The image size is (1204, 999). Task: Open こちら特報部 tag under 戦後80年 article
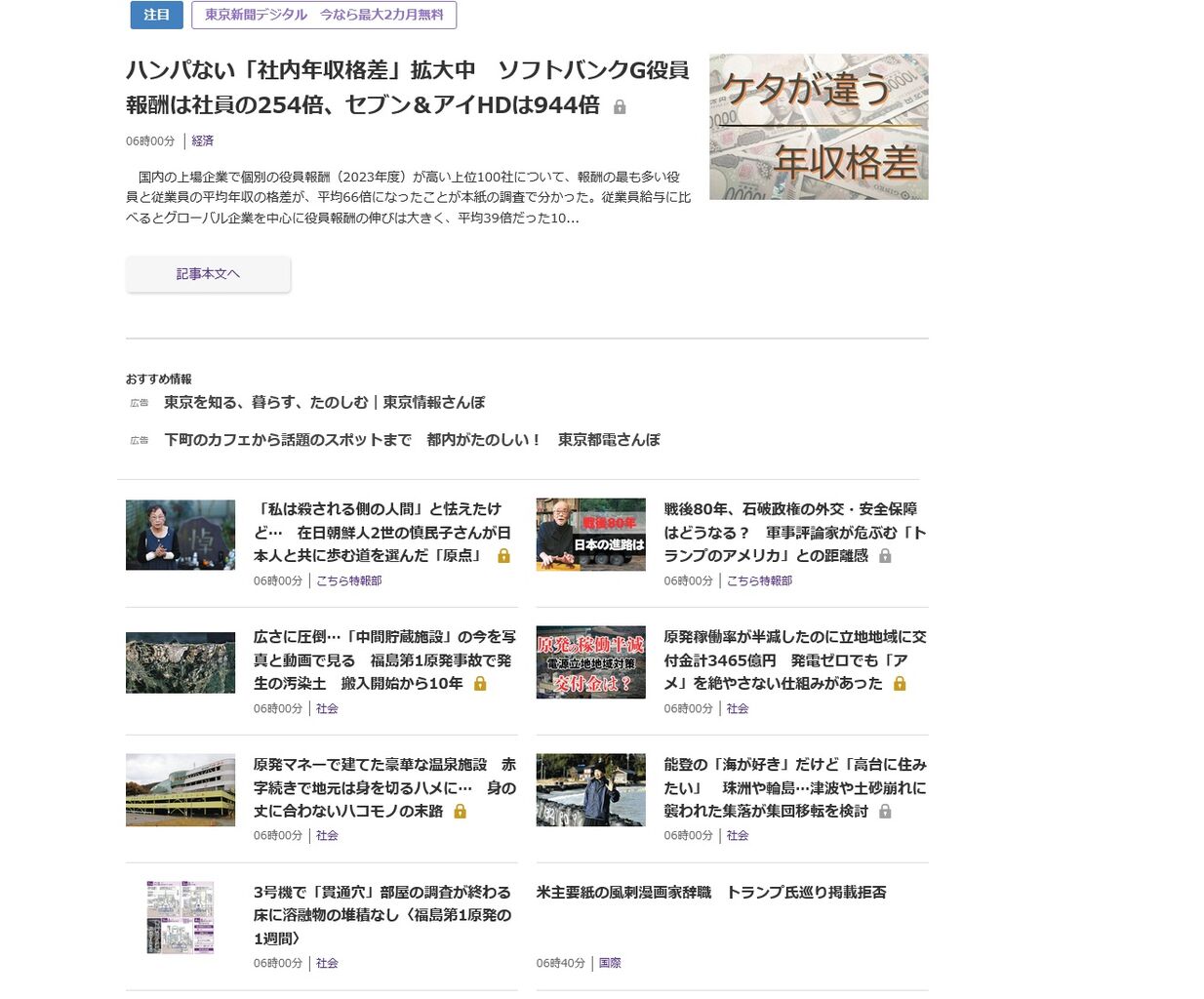click(x=759, y=580)
